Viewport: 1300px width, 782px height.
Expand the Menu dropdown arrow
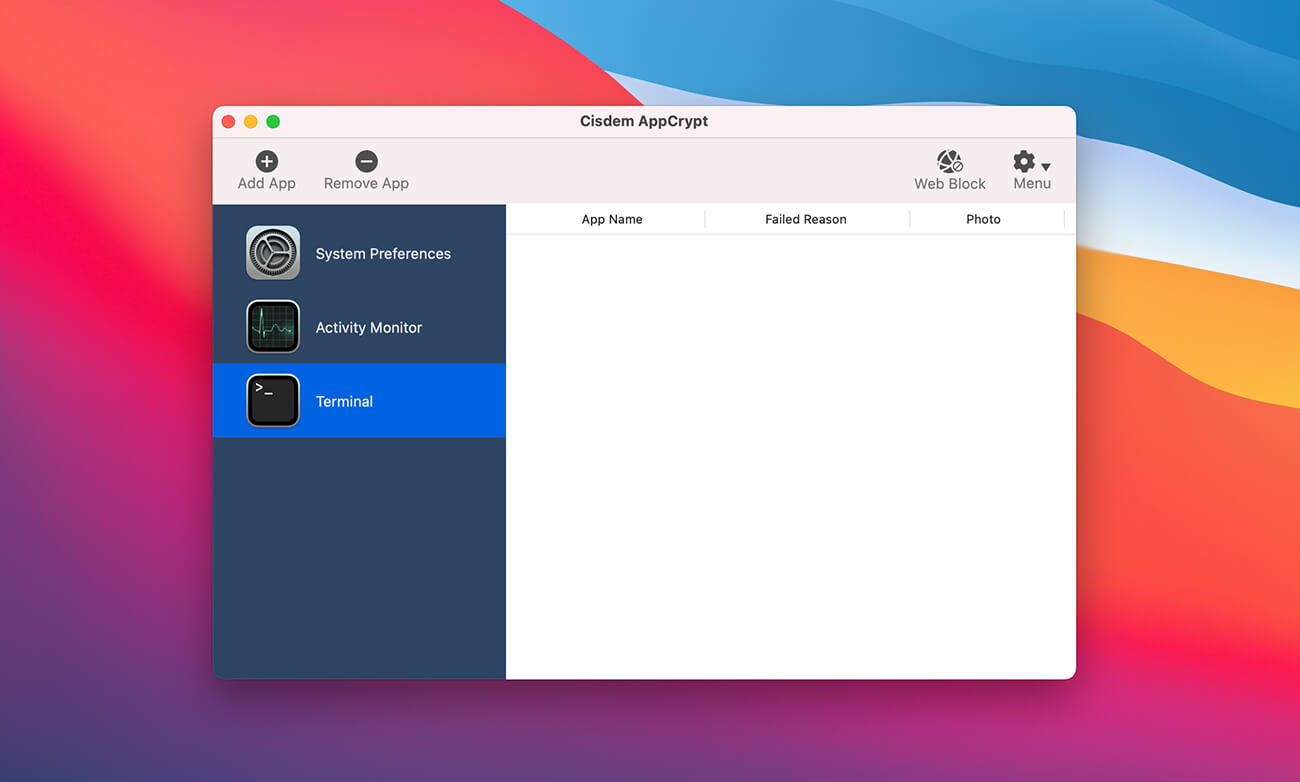coord(1046,167)
